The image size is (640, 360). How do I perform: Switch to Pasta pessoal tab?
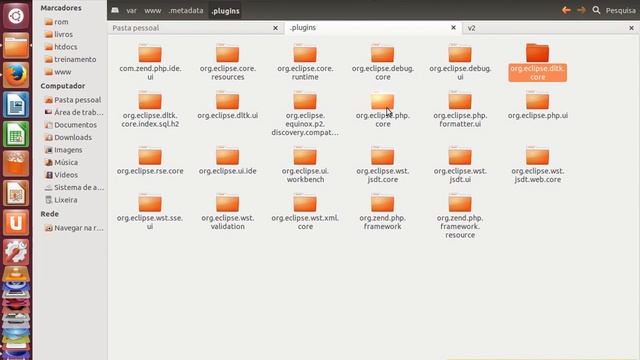click(x=196, y=28)
